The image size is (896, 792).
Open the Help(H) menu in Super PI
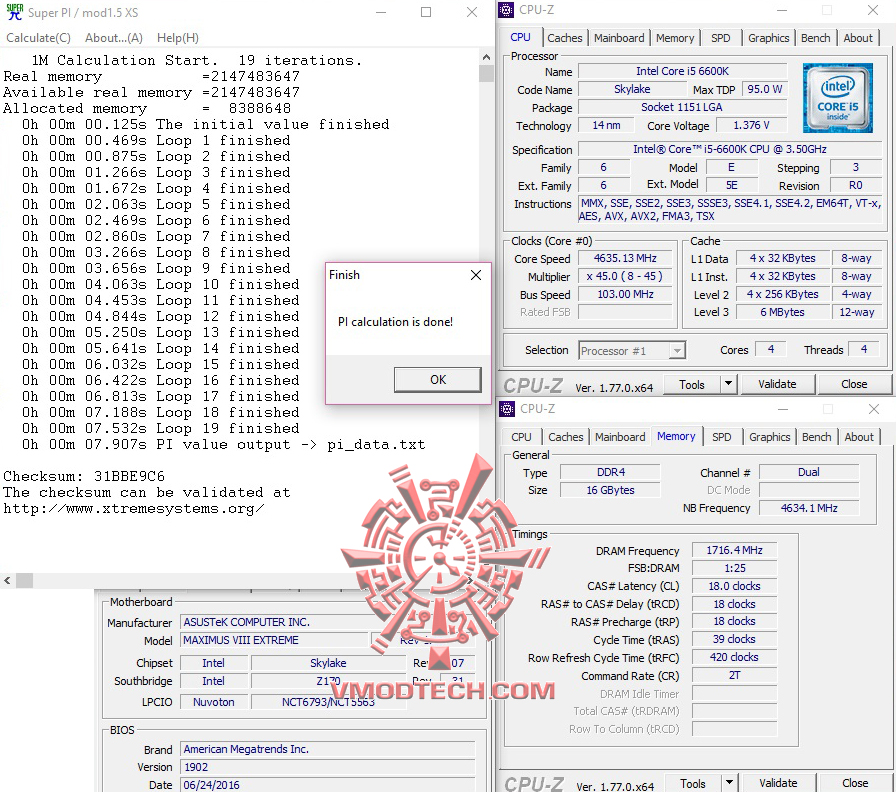click(x=178, y=38)
